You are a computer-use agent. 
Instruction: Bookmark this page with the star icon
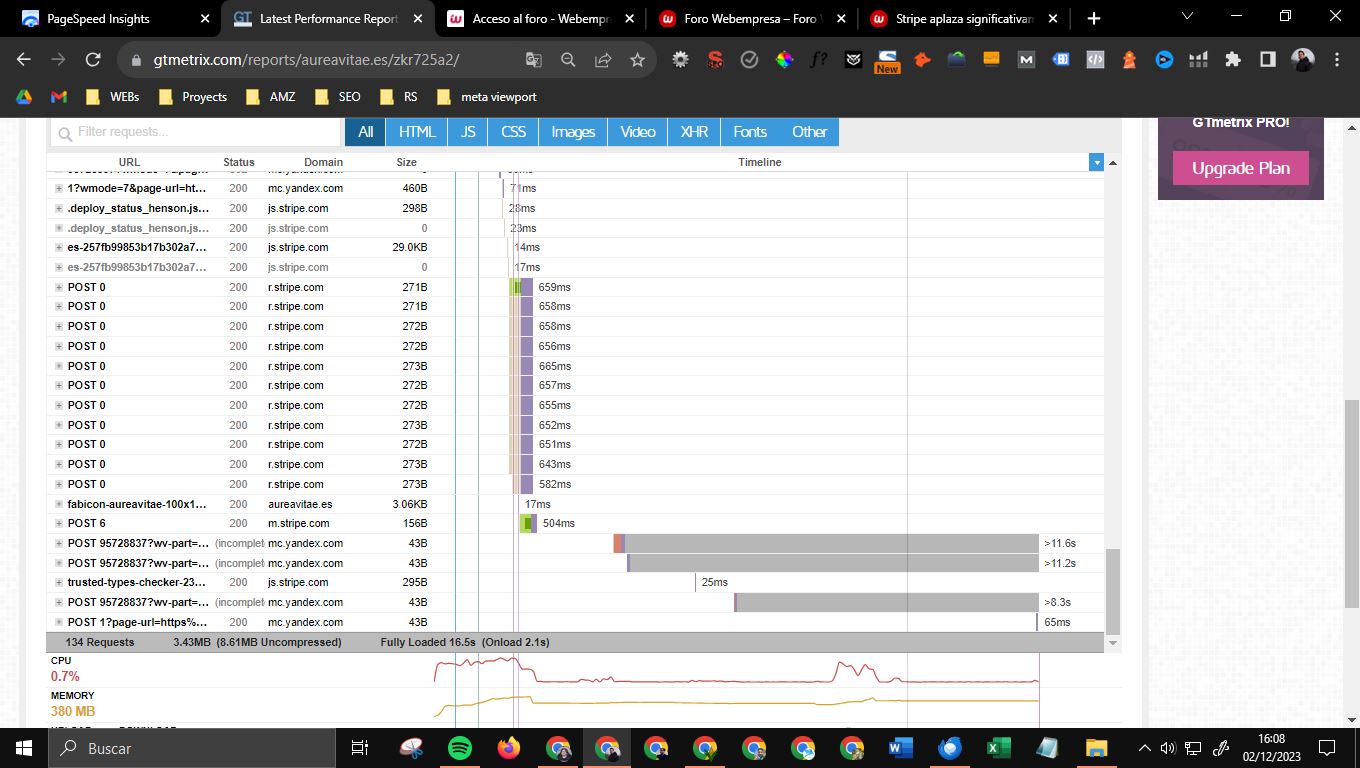tap(637, 60)
